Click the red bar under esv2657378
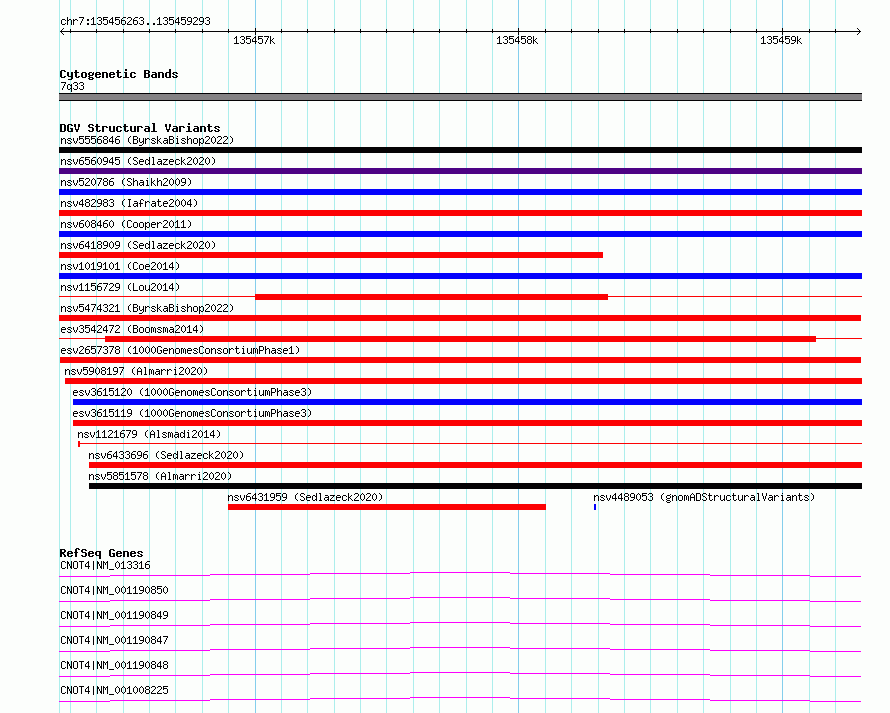This screenshot has height=713, width=890. 460,360
